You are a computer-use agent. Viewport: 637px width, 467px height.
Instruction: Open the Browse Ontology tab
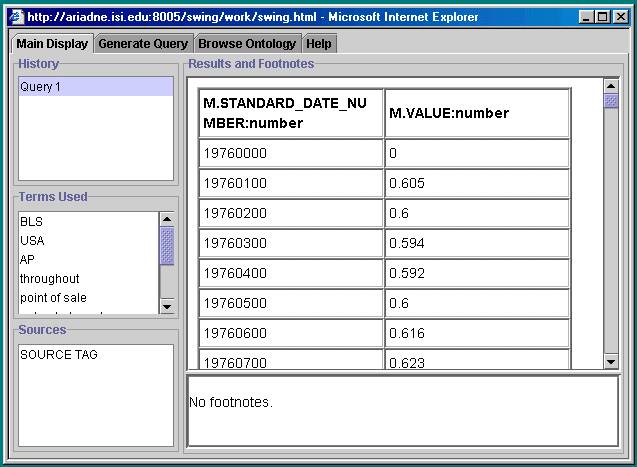247,44
